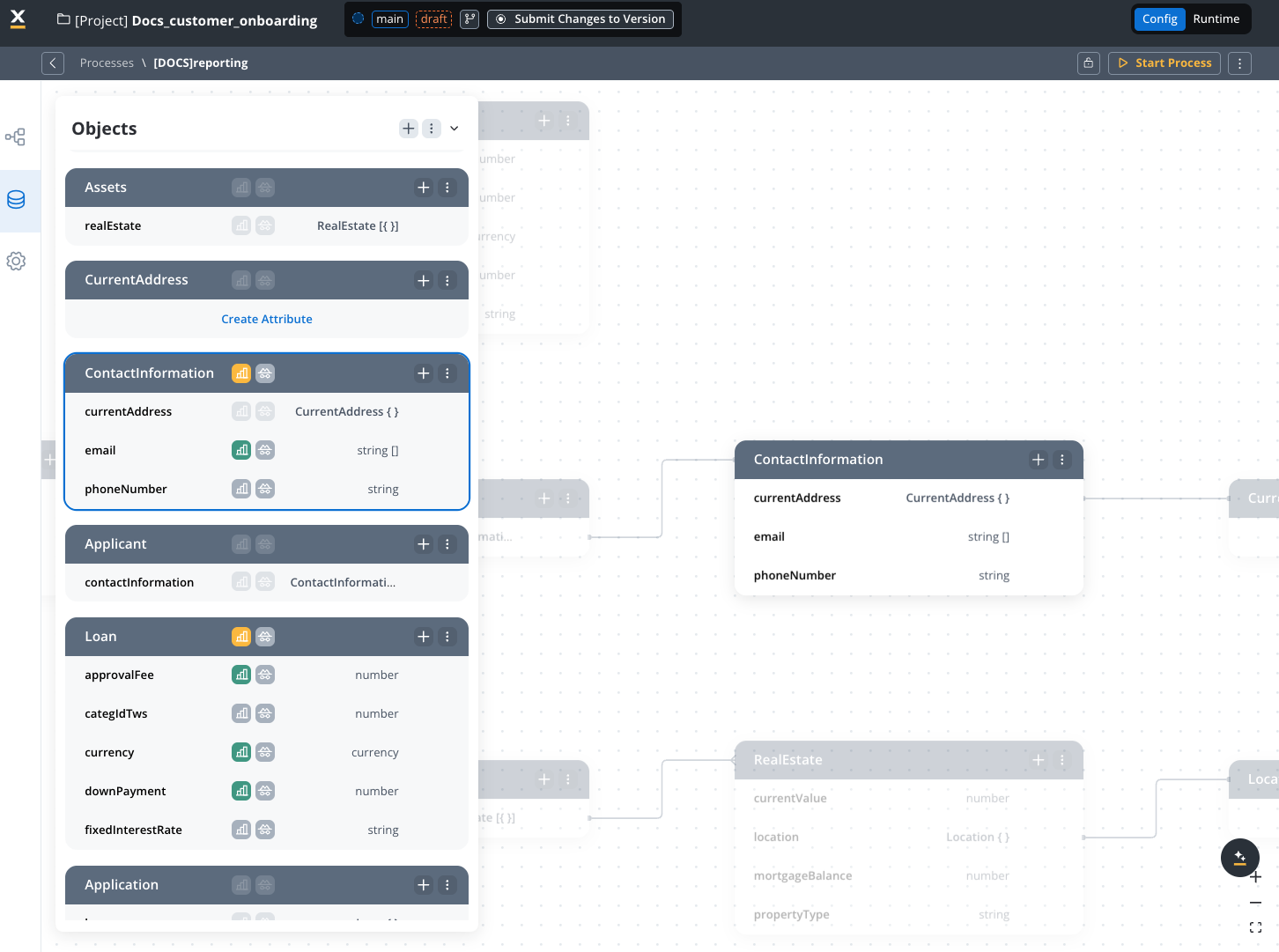Switch to the Runtime tab
The image size is (1279, 952).
1216,18
